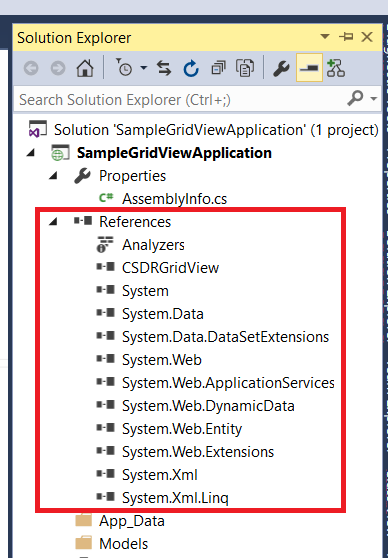Viewport: 388px width, 558px height.
Task: Click the Sync with Active Document arrows
Action: (164, 68)
